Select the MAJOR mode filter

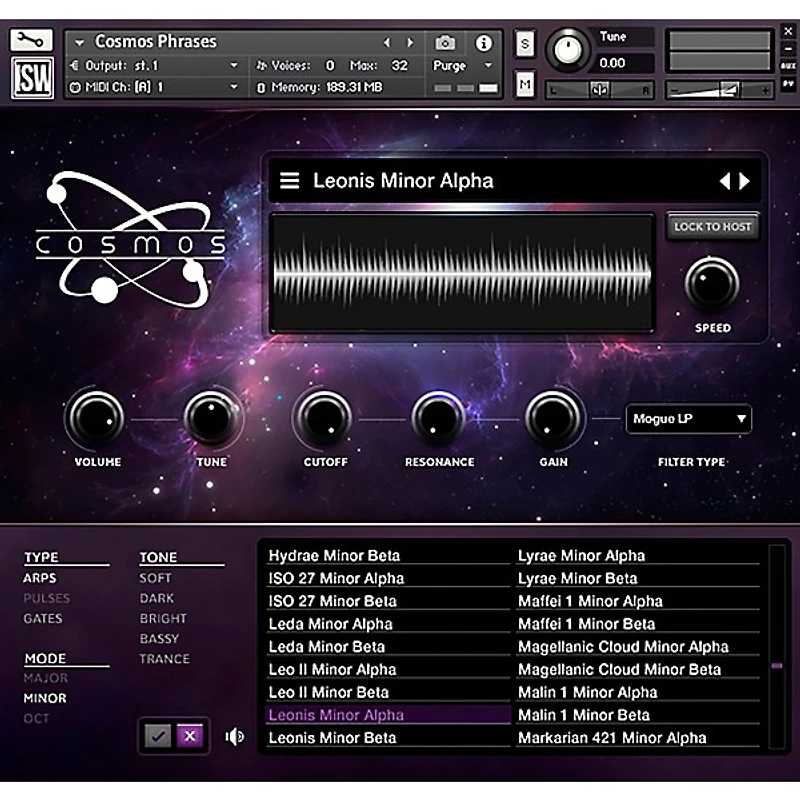coord(45,678)
